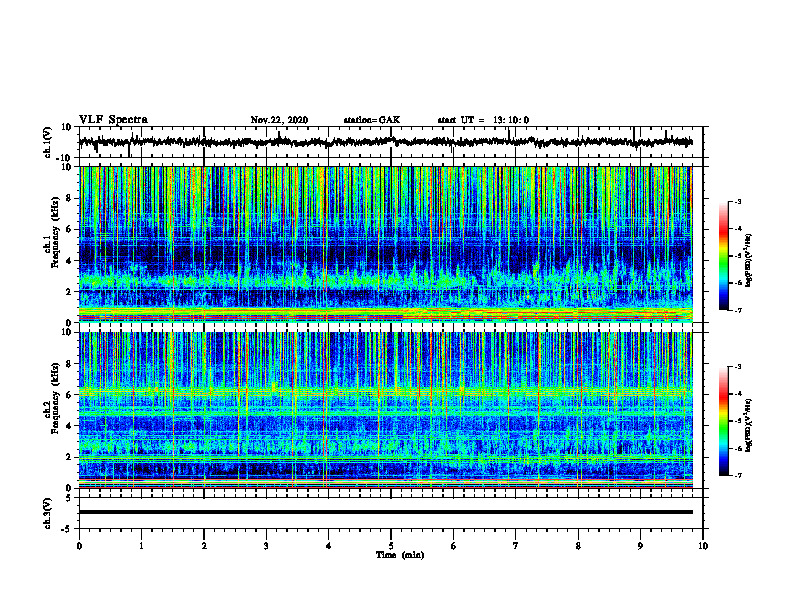Screen dimensions: 792x612
Task: Click time axis tick label "4"
Action: 329,546
